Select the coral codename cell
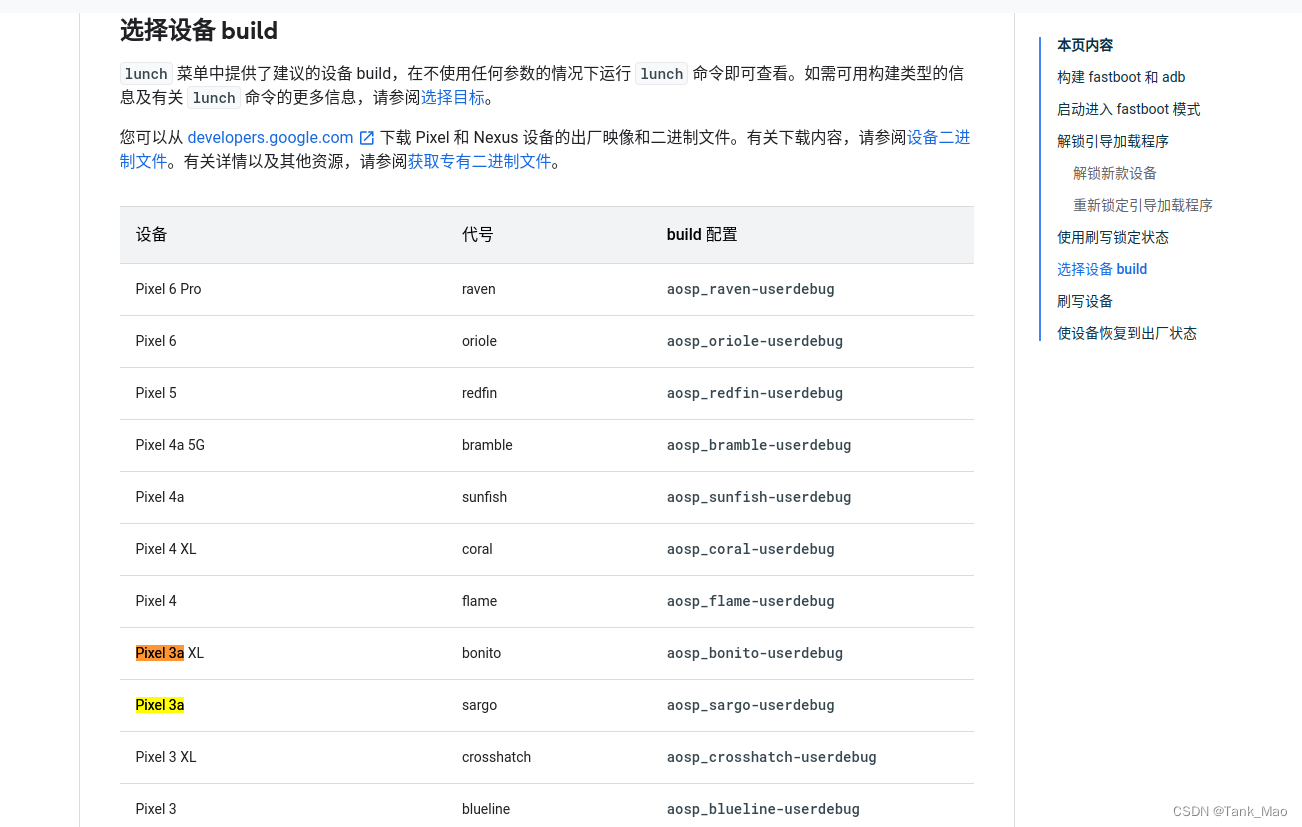The height and width of the screenshot is (827, 1302). point(477,549)
